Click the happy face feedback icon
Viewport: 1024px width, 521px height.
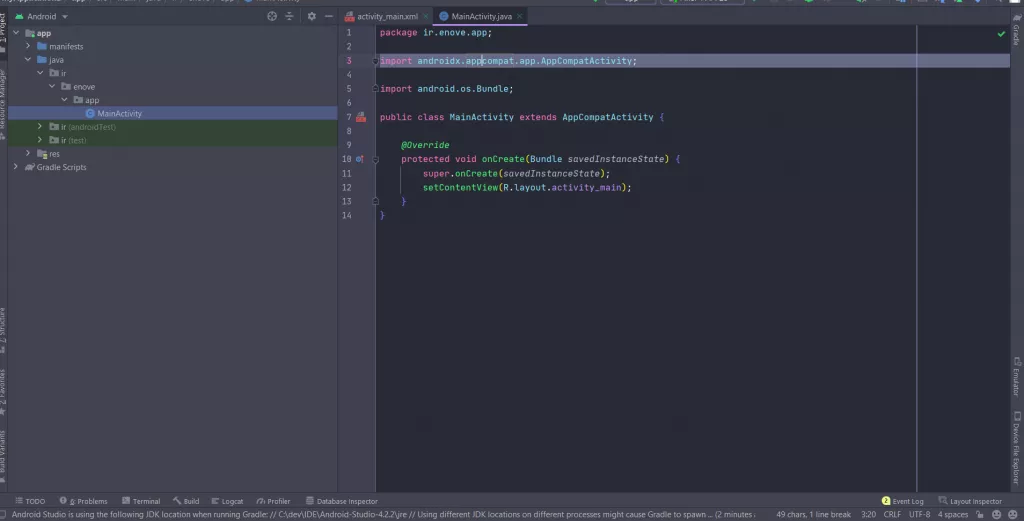click(x=997, y=514)
